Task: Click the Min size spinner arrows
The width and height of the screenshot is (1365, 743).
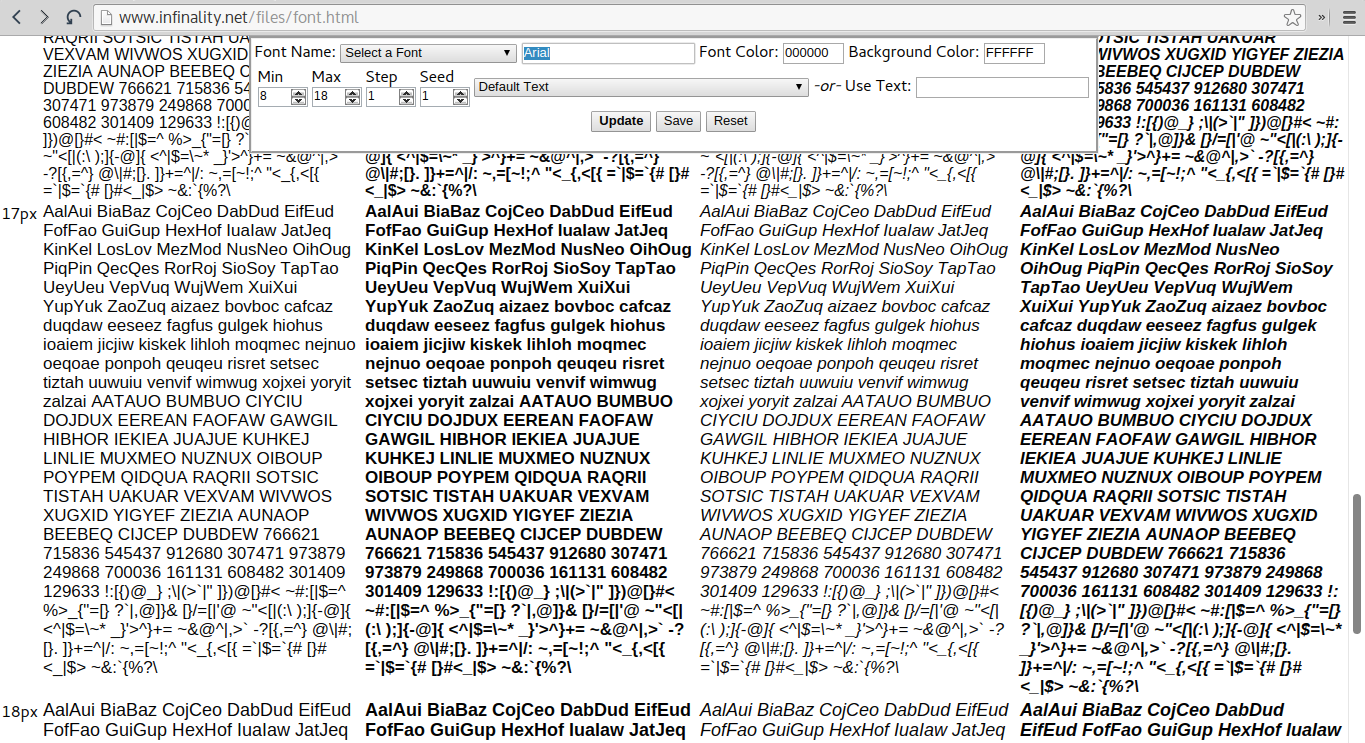Action: (x=298, y=97)
